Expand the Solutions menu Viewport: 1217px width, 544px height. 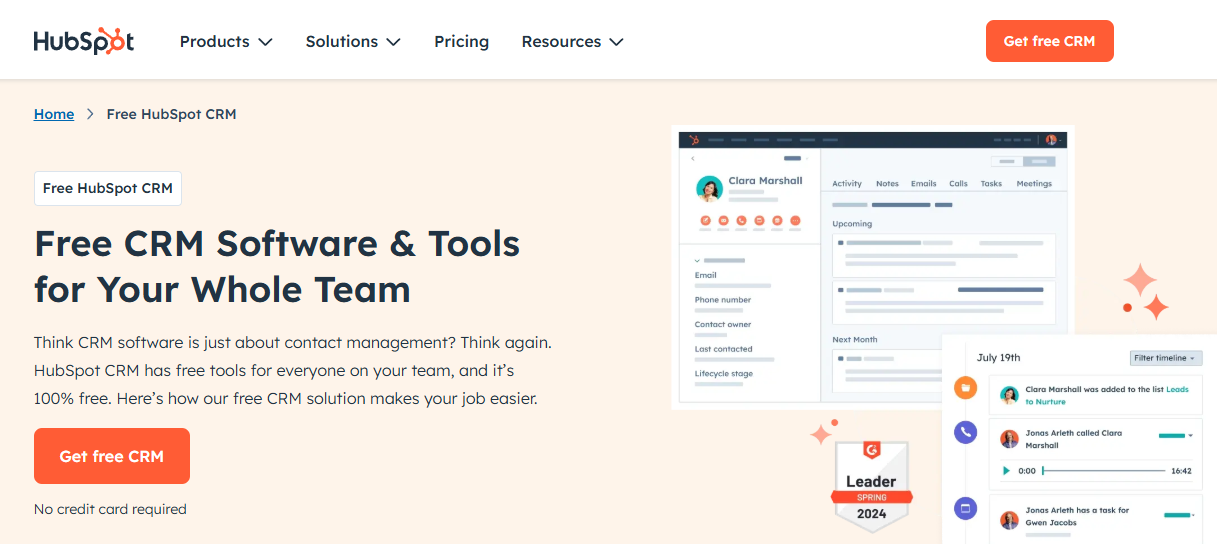[x=353, y=41]
